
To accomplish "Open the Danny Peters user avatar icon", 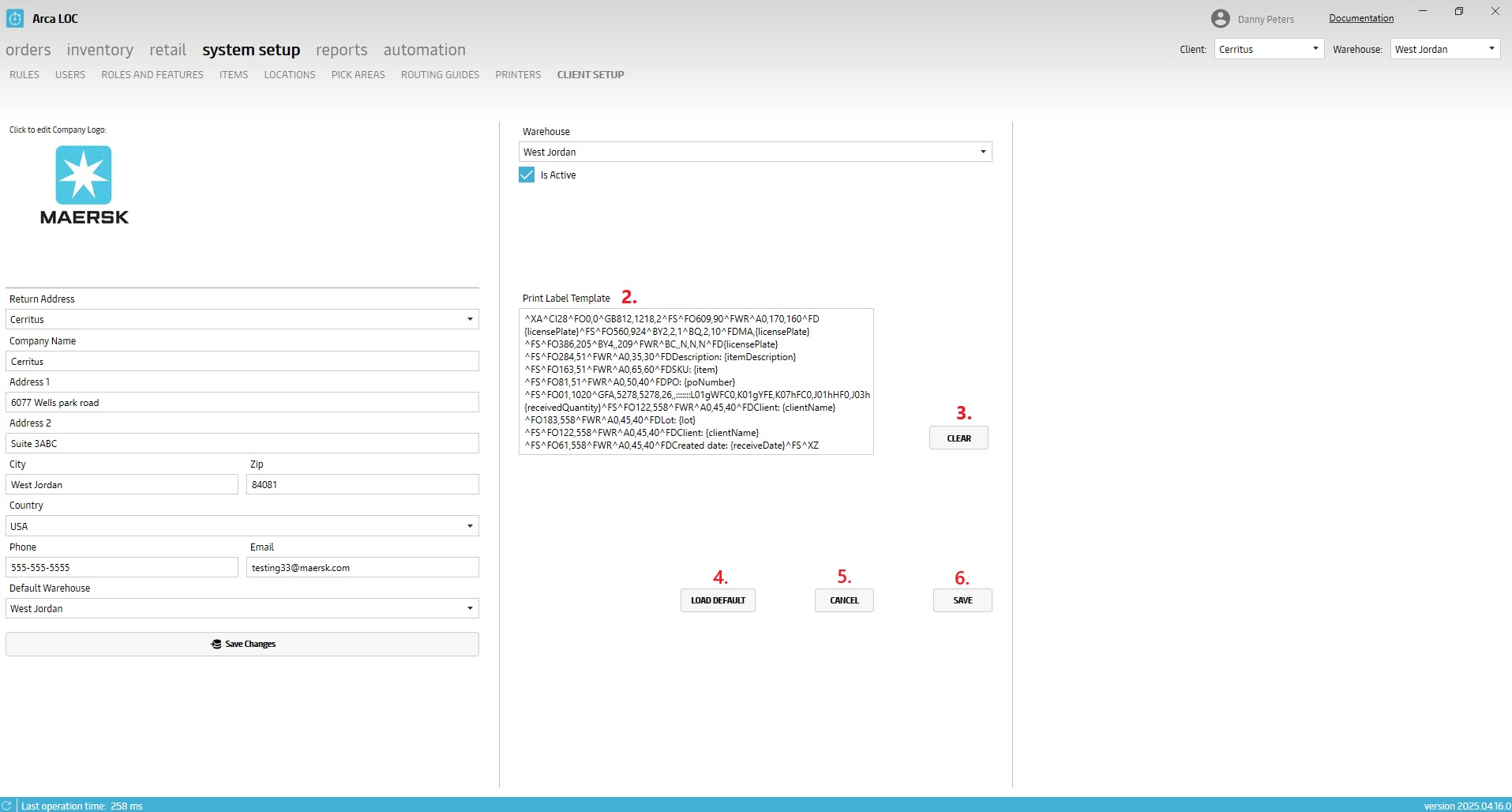I will [1221, 18].
